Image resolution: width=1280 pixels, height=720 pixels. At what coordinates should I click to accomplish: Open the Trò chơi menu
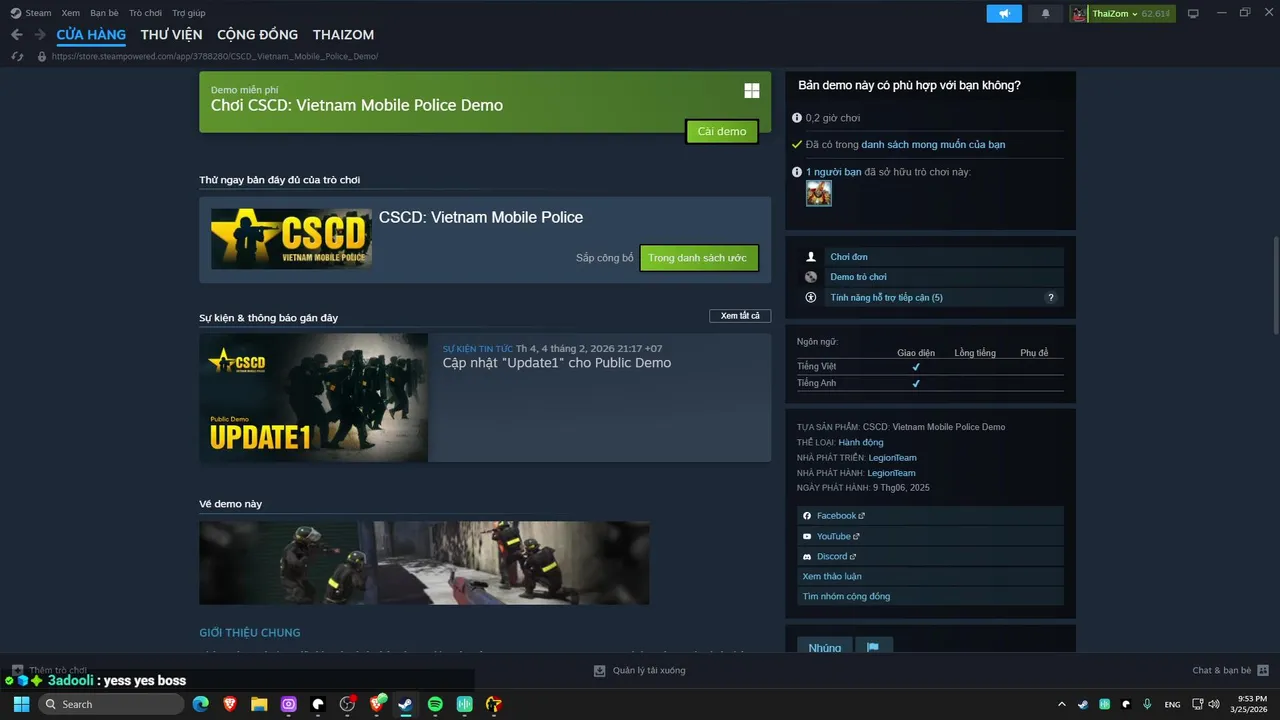[x=145, y=13]
